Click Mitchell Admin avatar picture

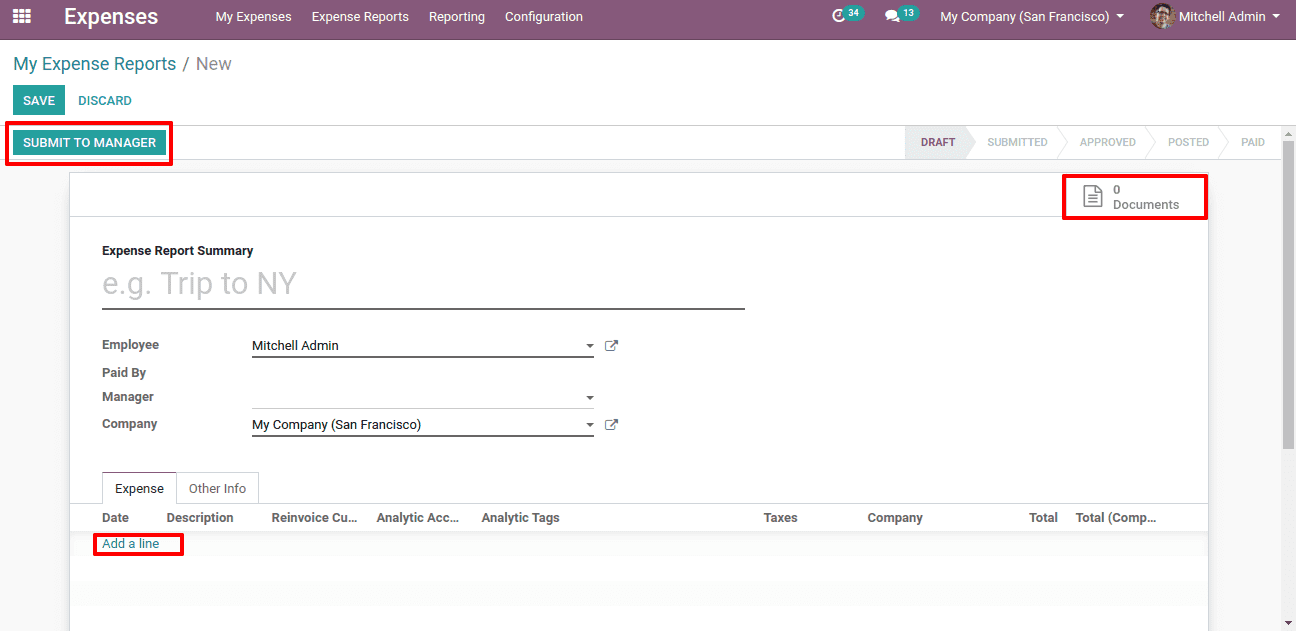(1162, 16)
